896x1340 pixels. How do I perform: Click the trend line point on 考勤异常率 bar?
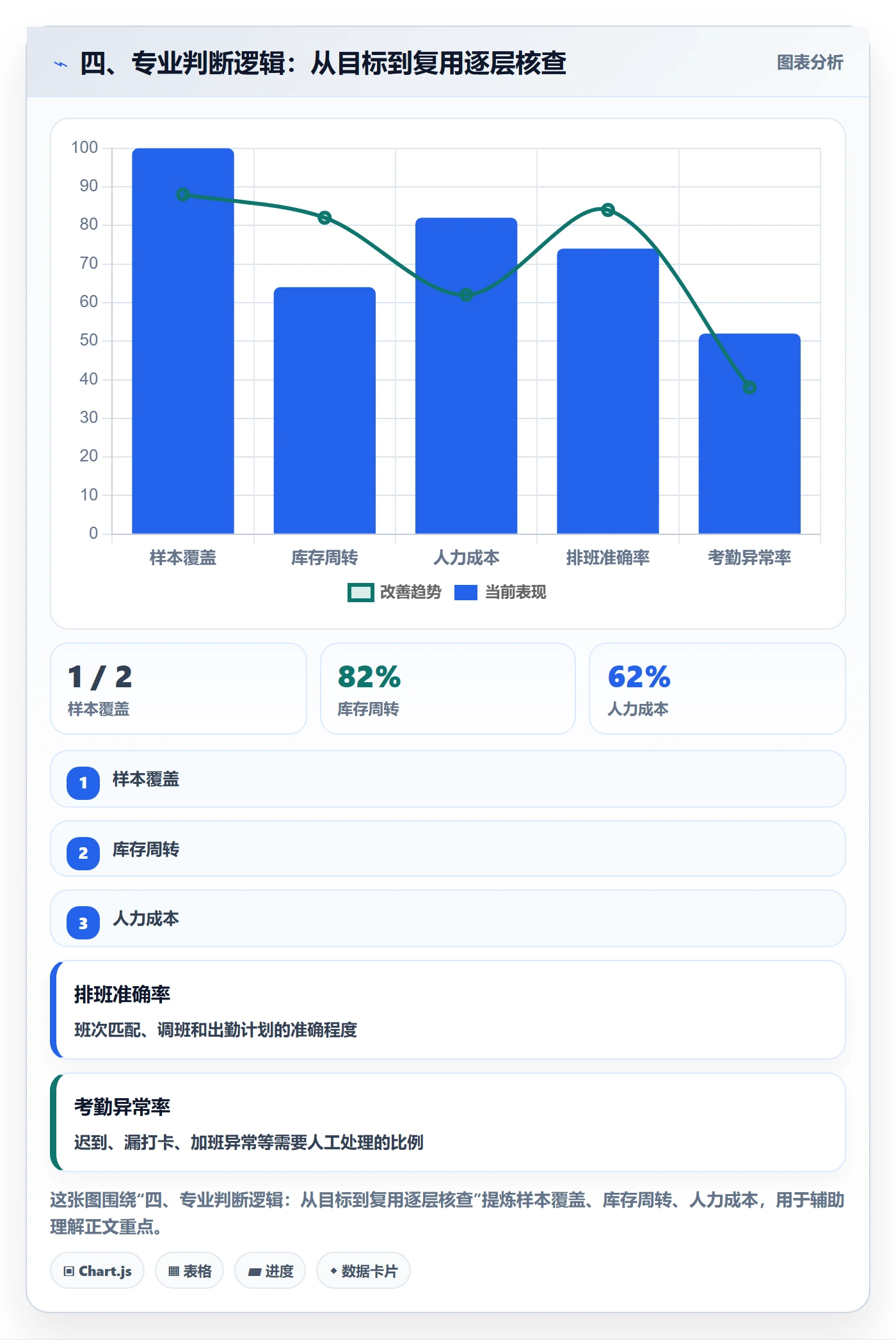(x=749, y=388)
